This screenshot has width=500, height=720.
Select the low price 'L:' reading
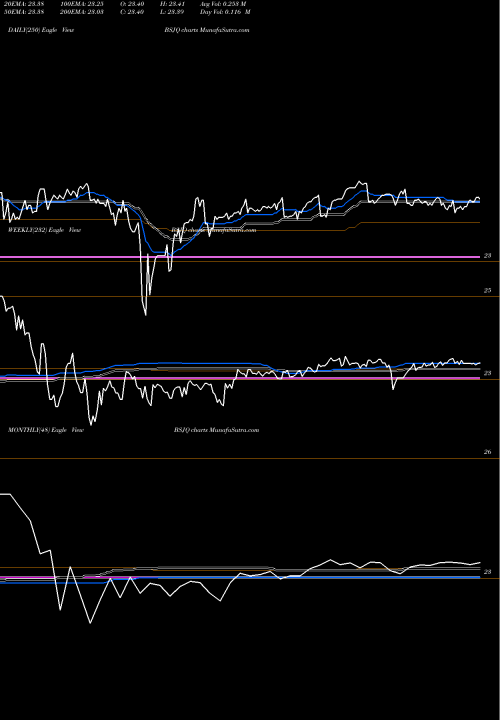pyautogui.click(x=173, y=12)
